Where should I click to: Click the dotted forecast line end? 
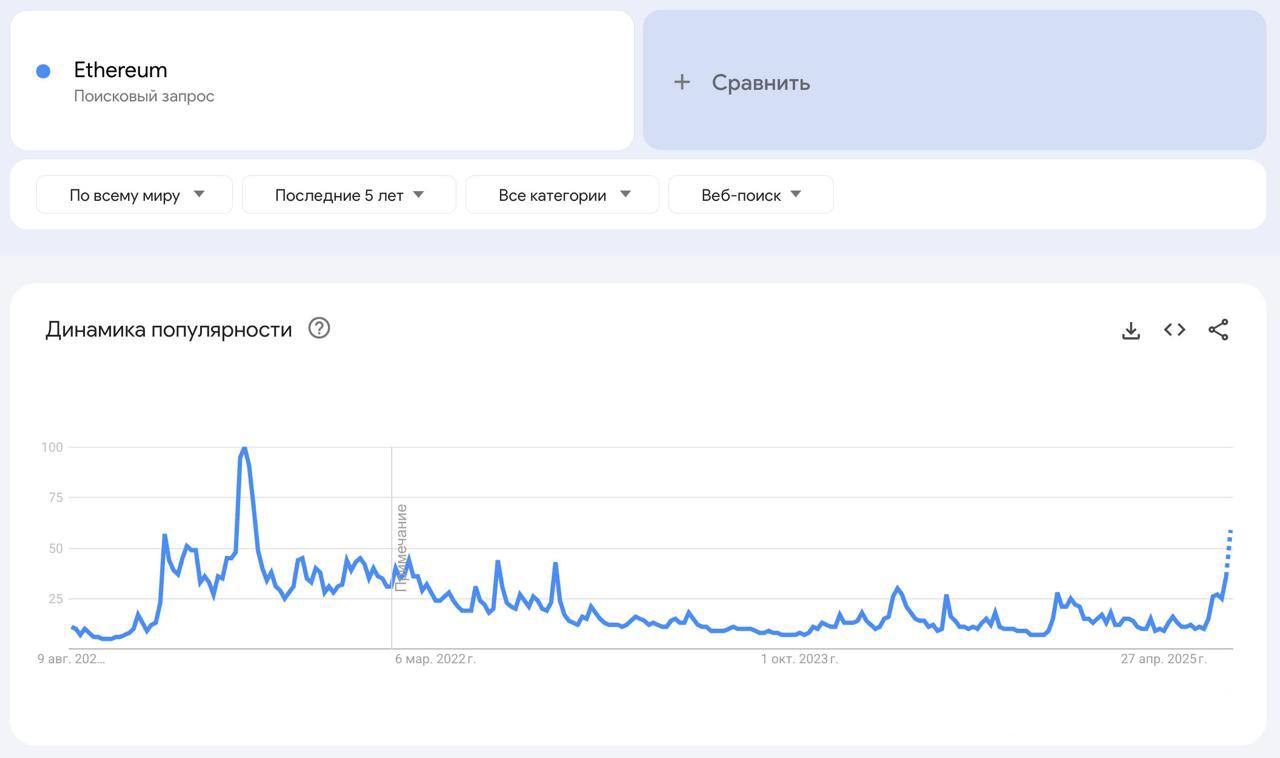click(1230, 531)
